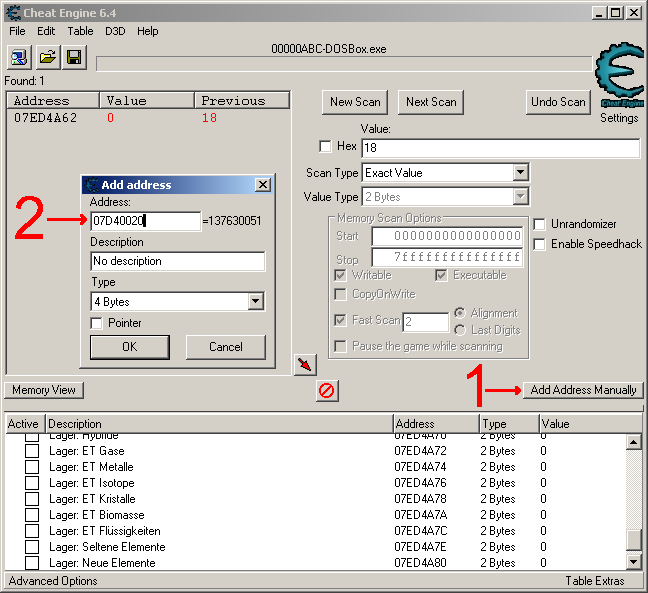
Task: Click the scan Value input field
Action: click(x=501, y=148)
